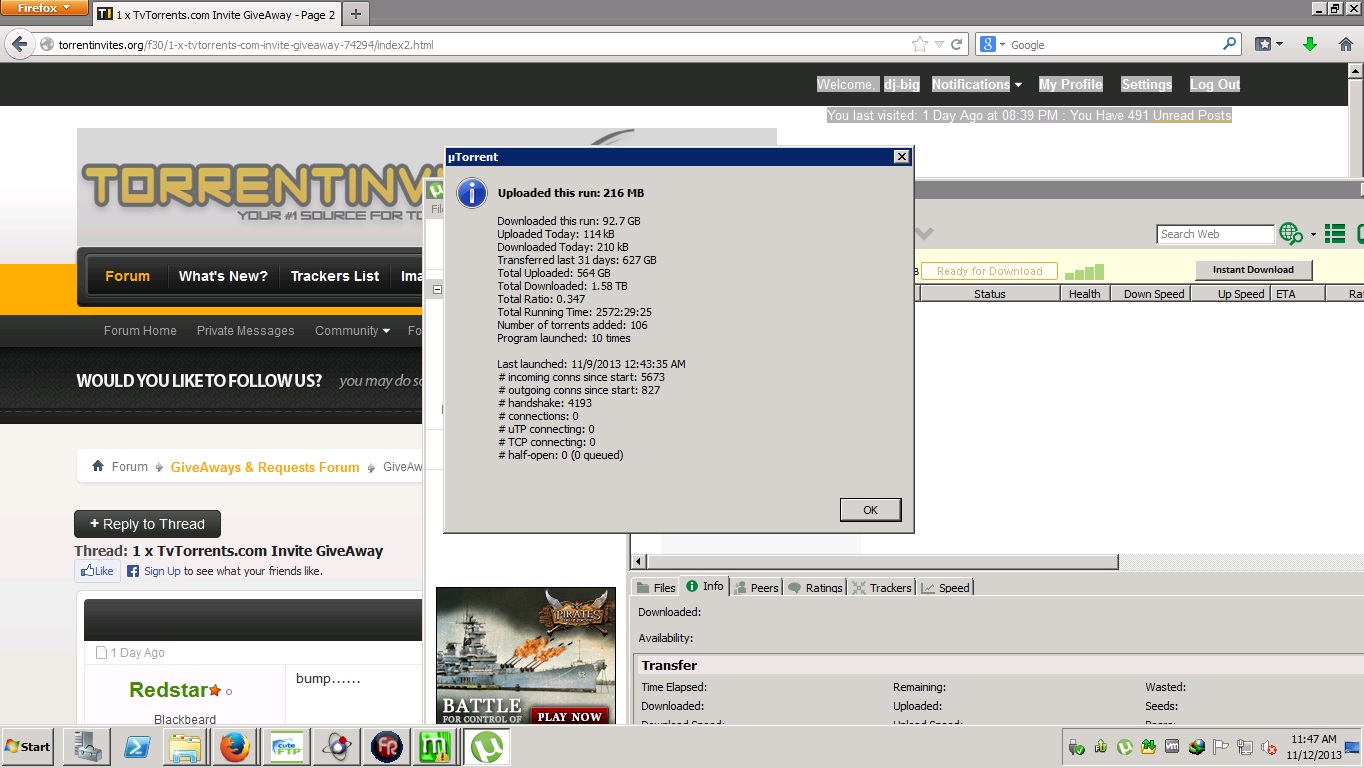Sort by the Status column header

coord(989,294)
